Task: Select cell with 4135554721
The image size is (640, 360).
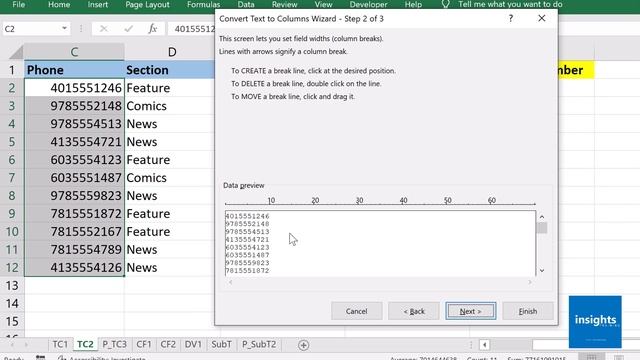Action: tap(74, 142)
